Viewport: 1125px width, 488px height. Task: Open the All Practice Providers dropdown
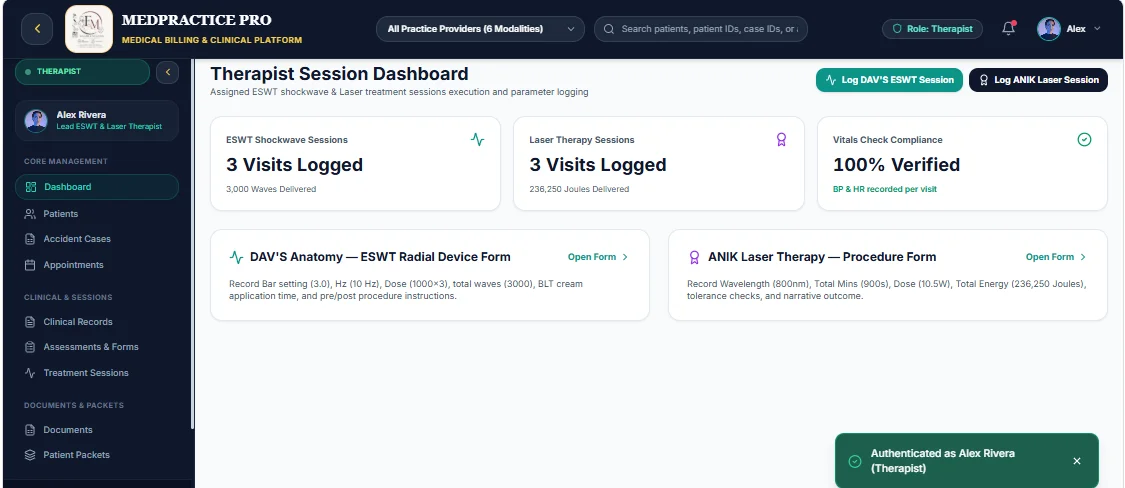[x=480, y=29]
